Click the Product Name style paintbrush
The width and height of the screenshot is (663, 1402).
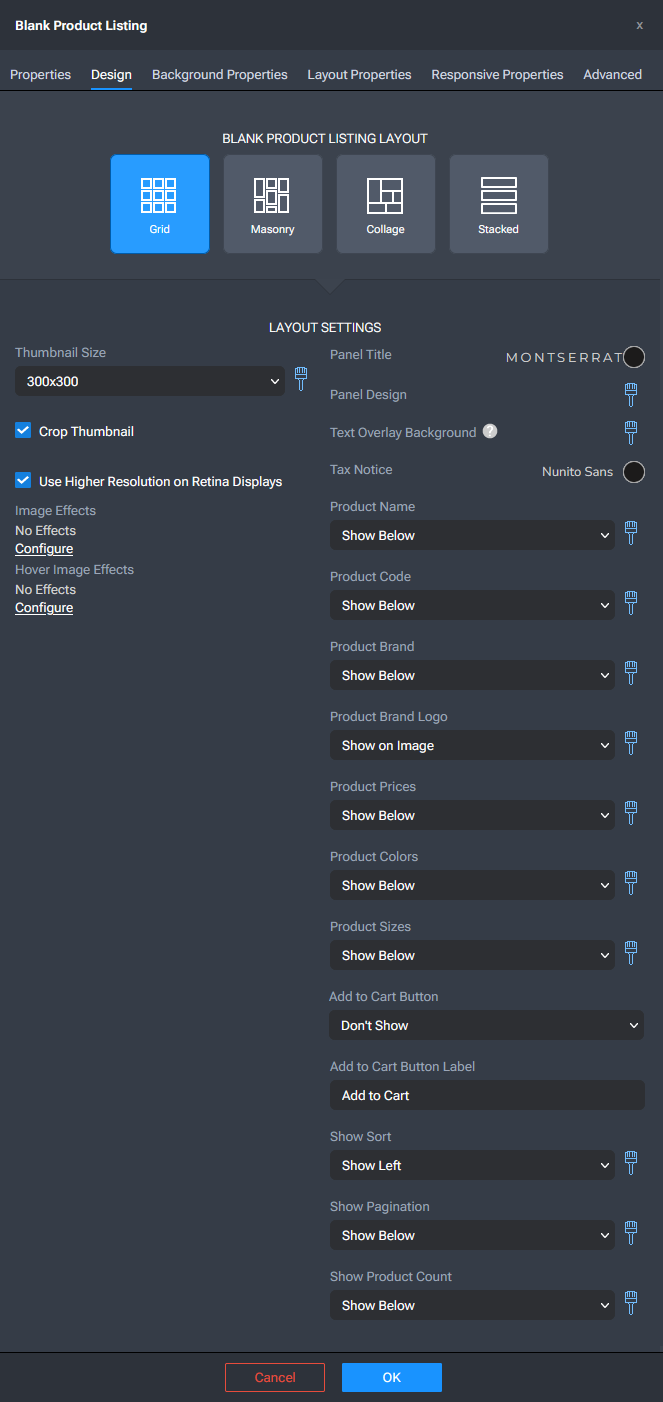[631, 533]
